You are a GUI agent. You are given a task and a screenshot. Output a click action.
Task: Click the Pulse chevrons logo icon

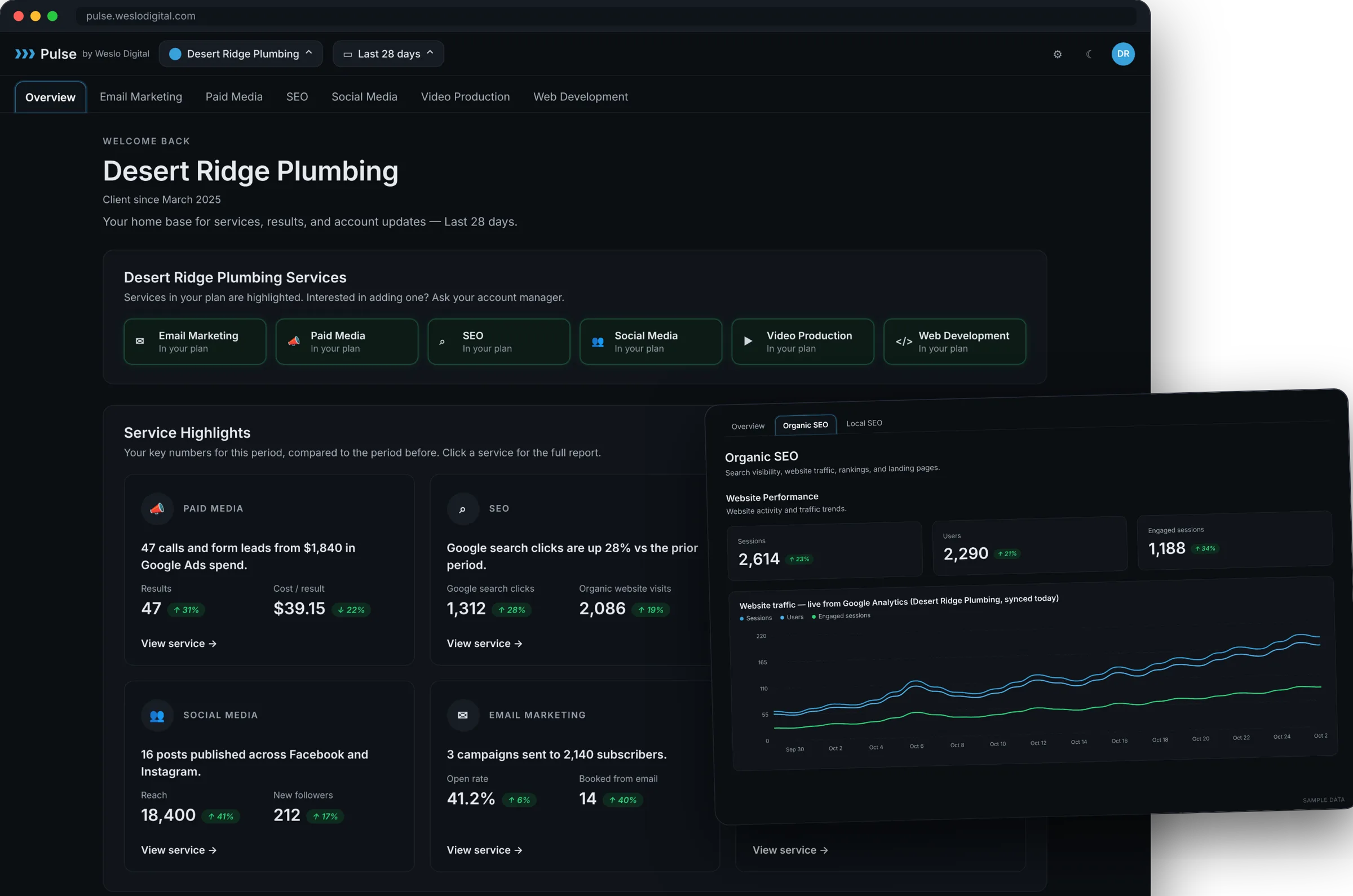(x=25, y=54)
